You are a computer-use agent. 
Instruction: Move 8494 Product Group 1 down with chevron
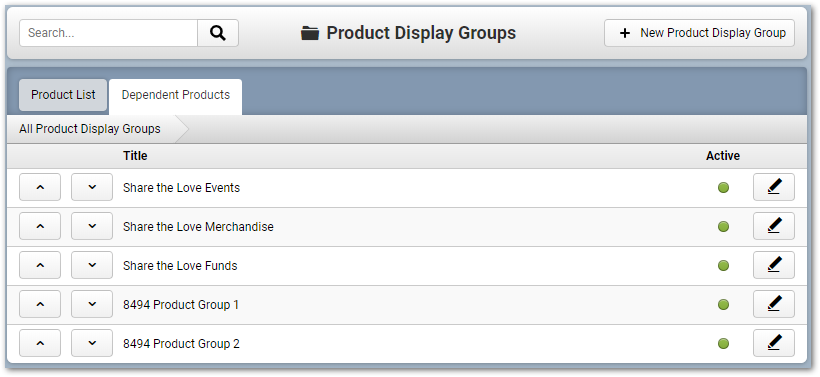coord(92,304)
